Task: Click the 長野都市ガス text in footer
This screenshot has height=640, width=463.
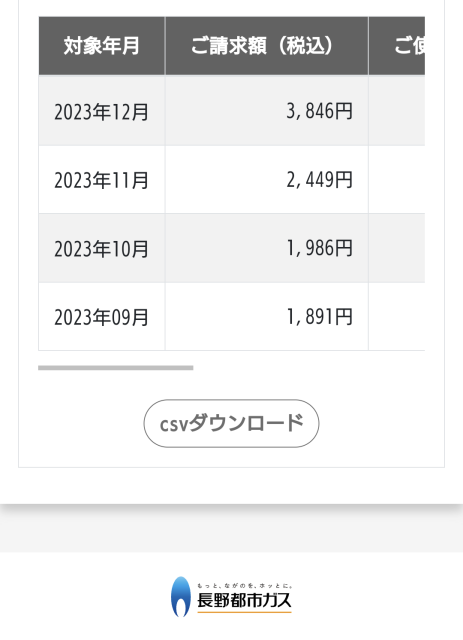Action: (x=244, y=600)
